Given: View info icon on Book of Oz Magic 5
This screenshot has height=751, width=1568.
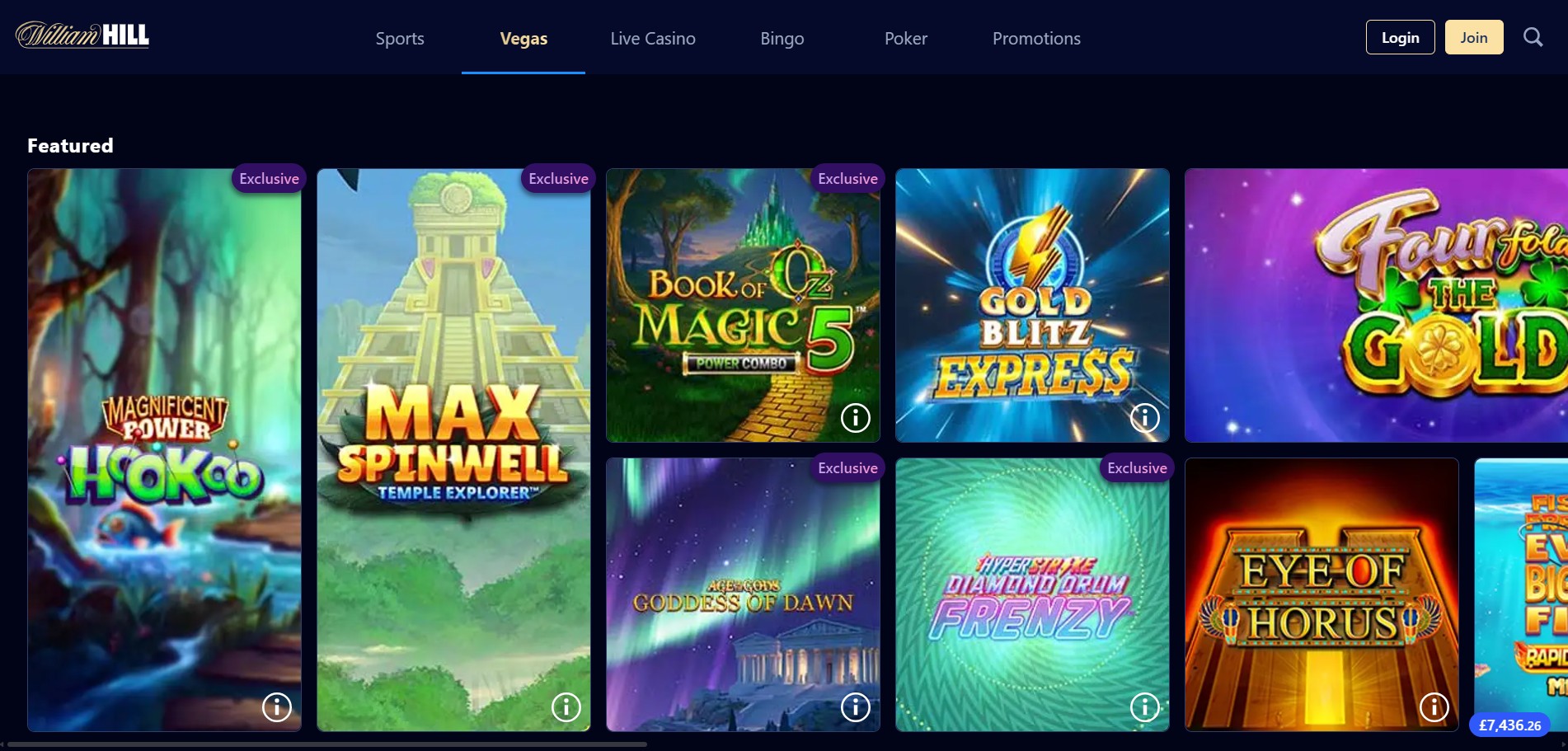Looking at the screenshot, I should [x=856, y=418].
